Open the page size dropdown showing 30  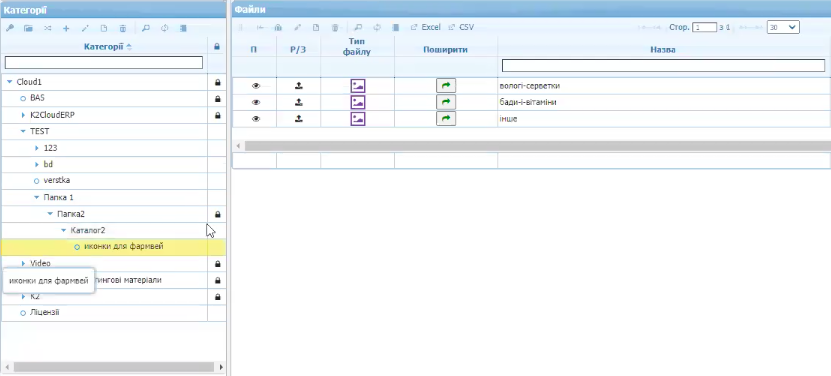[783, 27]
